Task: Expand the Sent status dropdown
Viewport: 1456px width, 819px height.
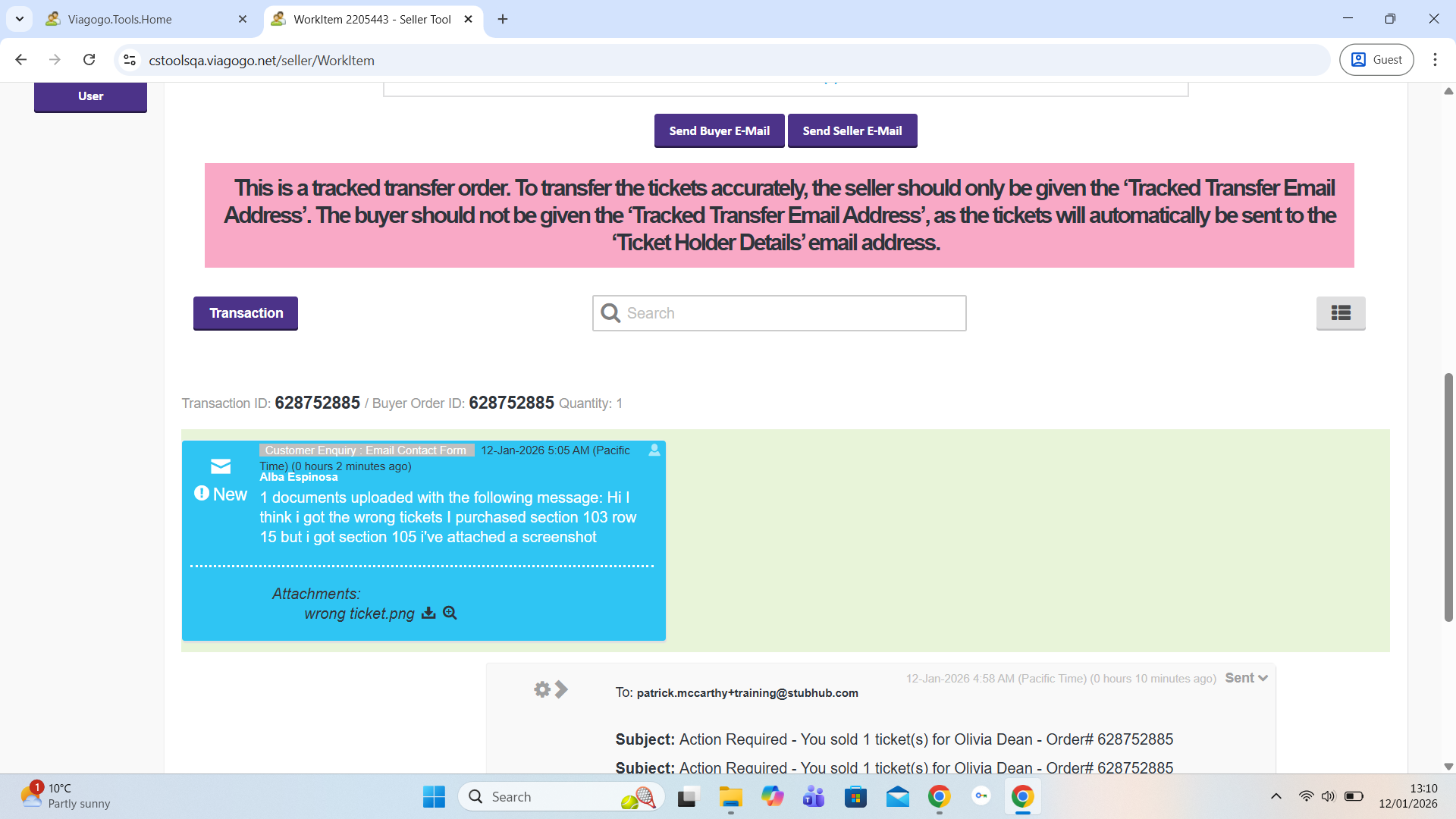Action: pyautogui.click(x=1246, y=678)
